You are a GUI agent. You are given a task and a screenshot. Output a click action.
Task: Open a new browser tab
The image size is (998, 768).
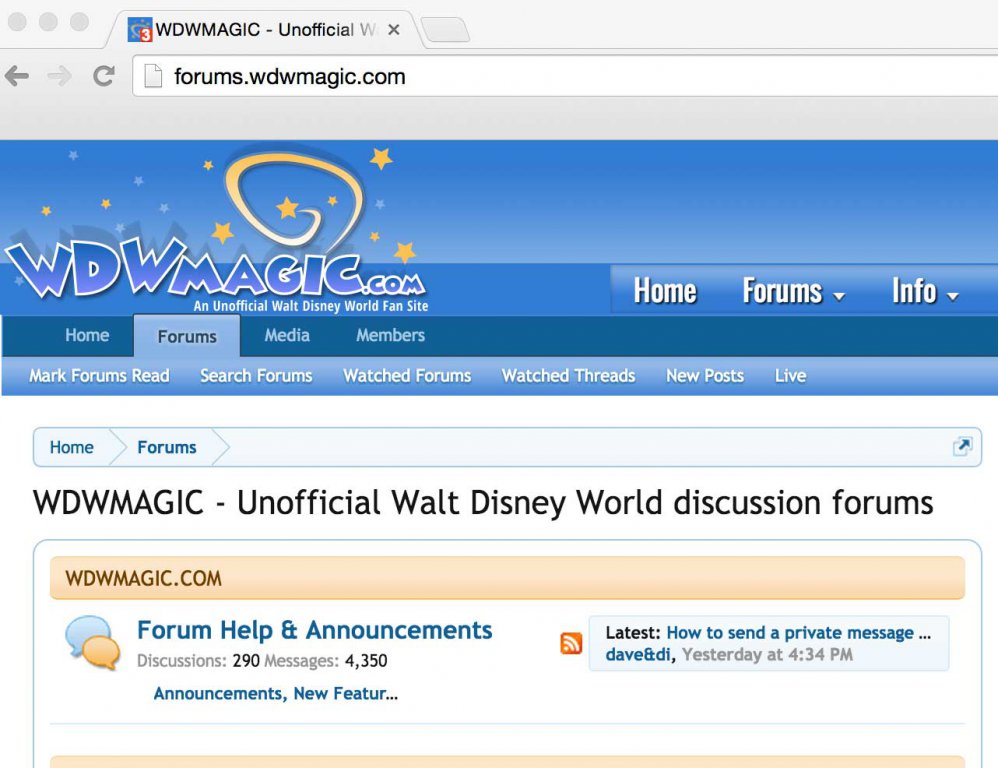pos(445,31)
